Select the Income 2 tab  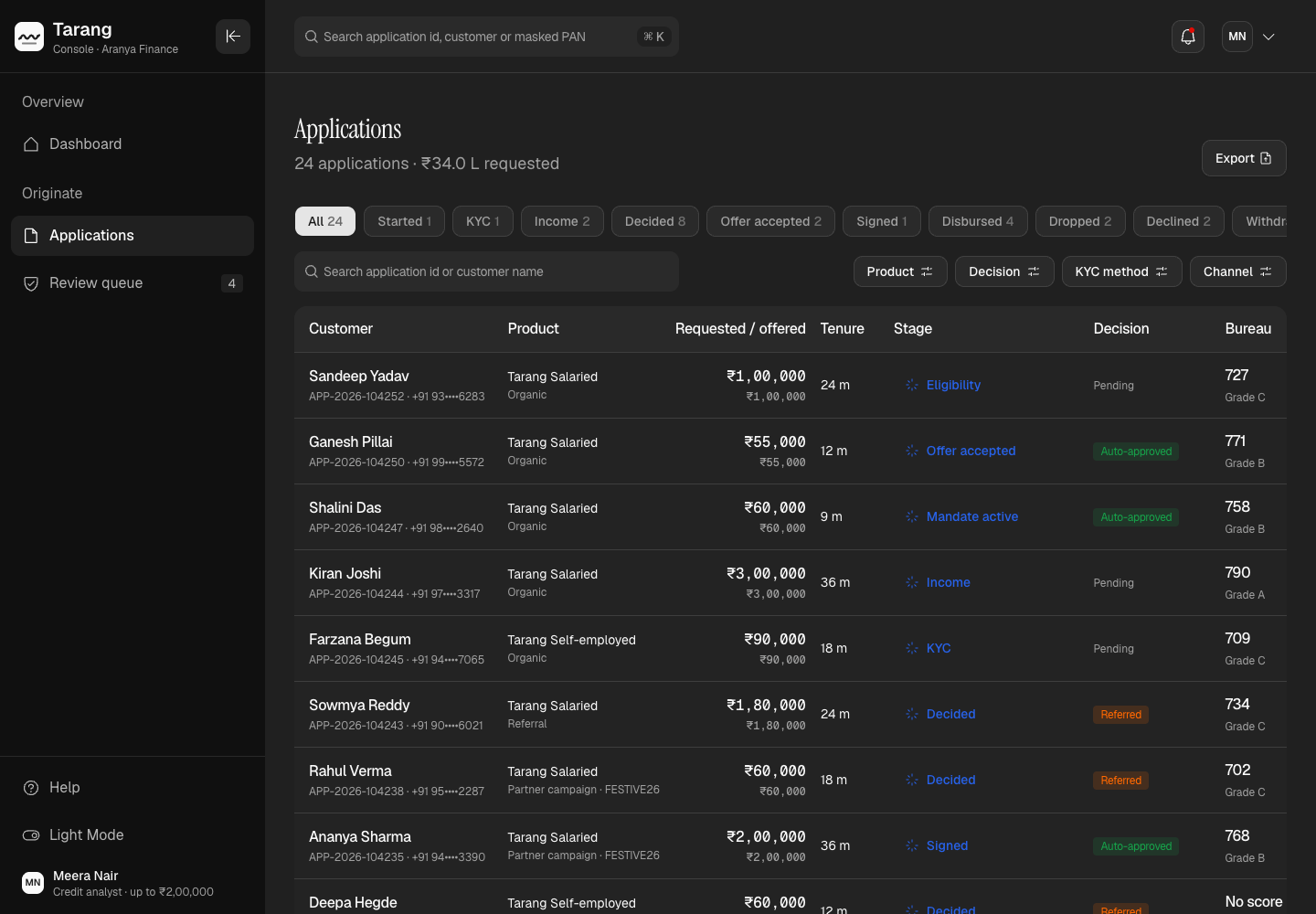click(x=562, y=221)
